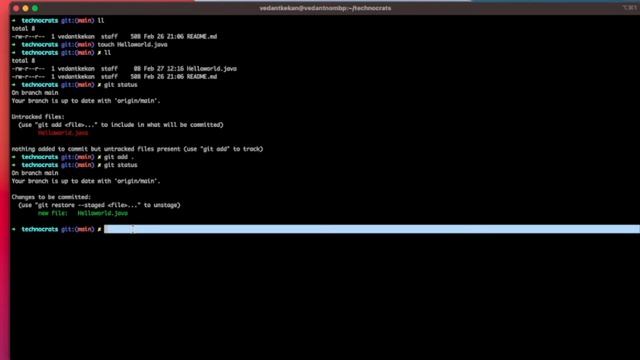Image resolution: width=640 pixels, height=360 pixels.
Task: Click 'Untracked files:' heading text
Action: pyautogui.click(x=38, y=117)
